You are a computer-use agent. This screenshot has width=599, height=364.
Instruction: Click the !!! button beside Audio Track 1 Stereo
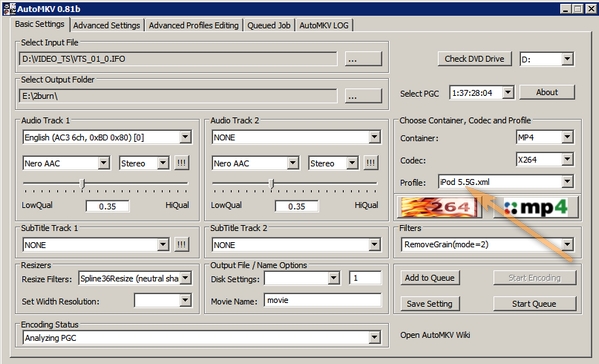coord(181,163)
